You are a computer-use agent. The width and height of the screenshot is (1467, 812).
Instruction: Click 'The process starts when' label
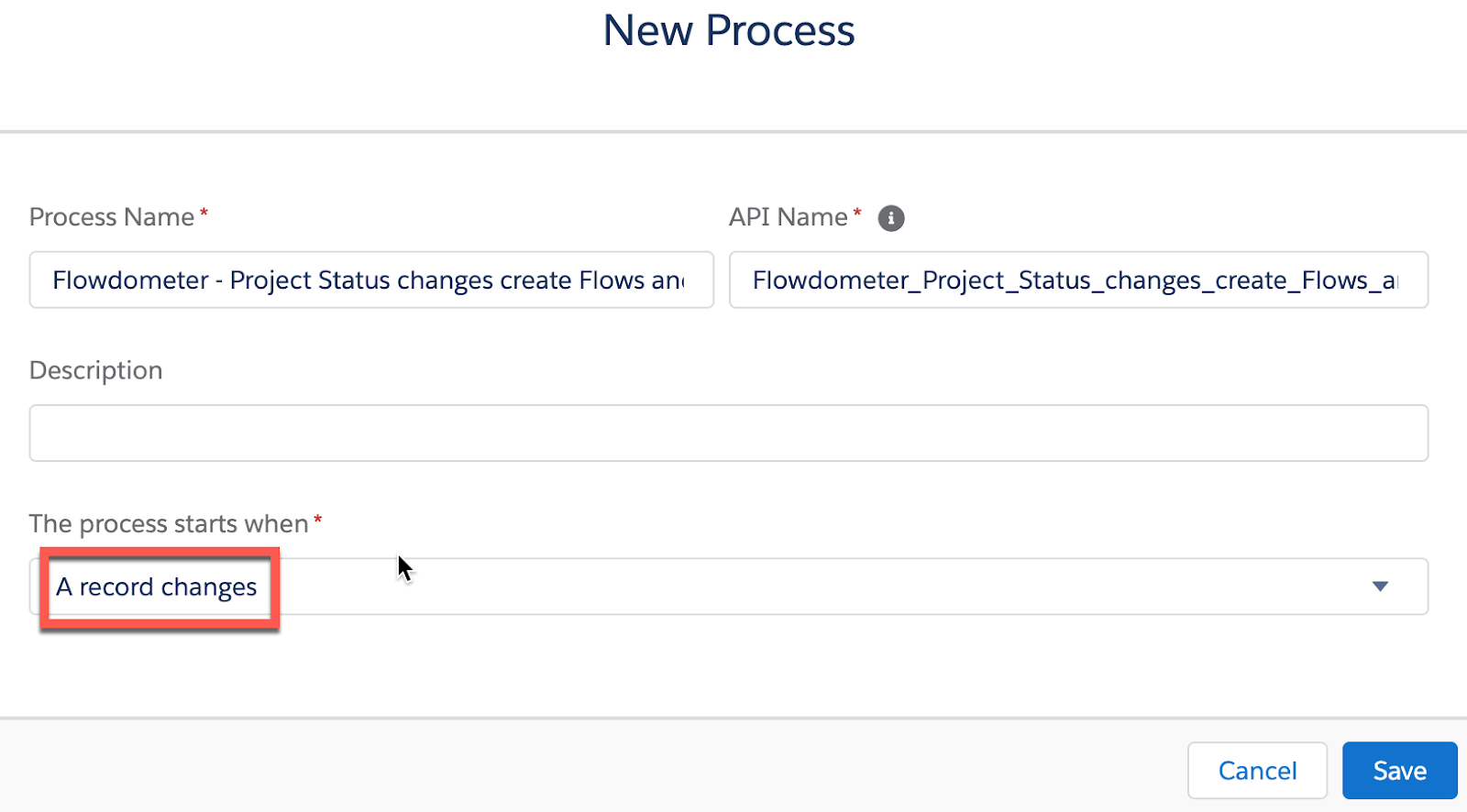169,524
